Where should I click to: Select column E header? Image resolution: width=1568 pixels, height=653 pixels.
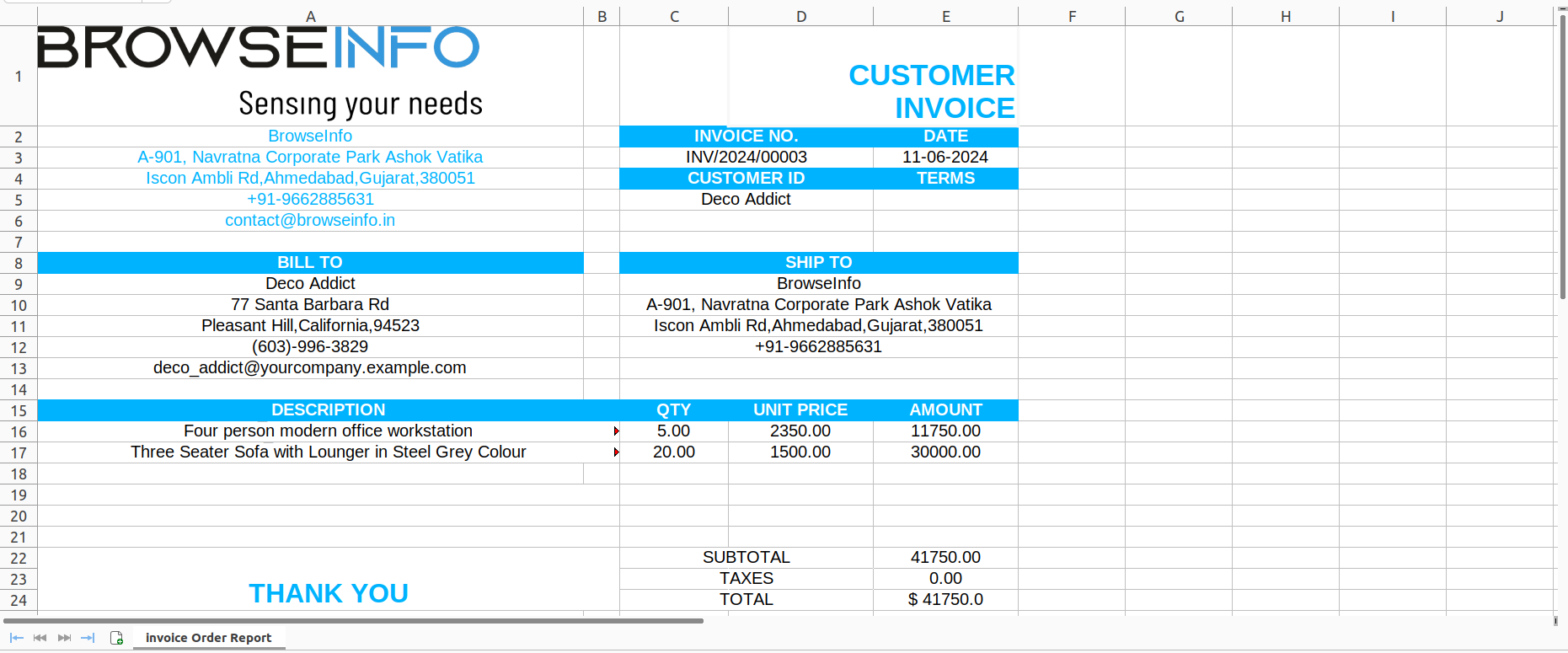point(945,17)
